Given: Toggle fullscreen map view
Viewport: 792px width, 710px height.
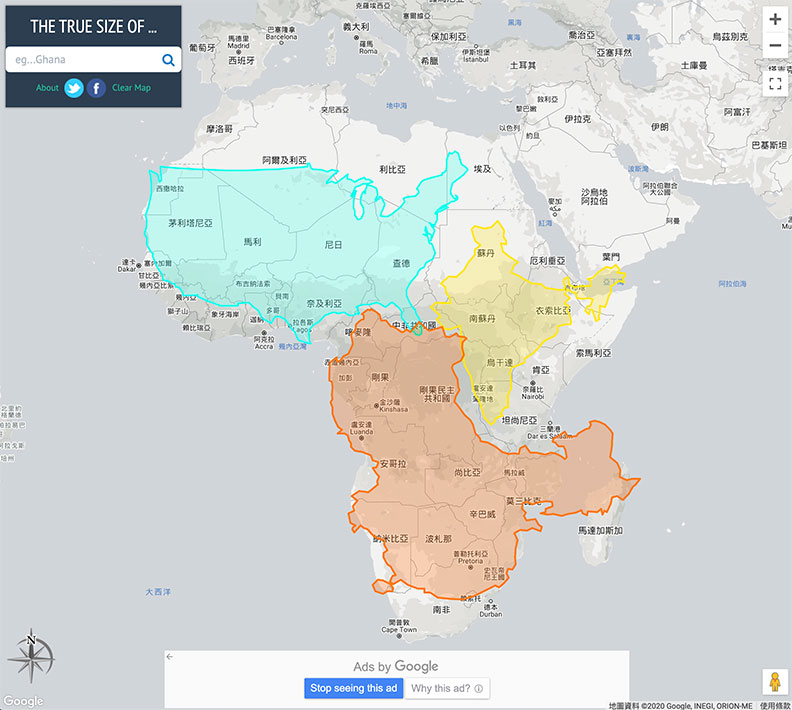Looking at the screenshot, I should pos(775,84).
